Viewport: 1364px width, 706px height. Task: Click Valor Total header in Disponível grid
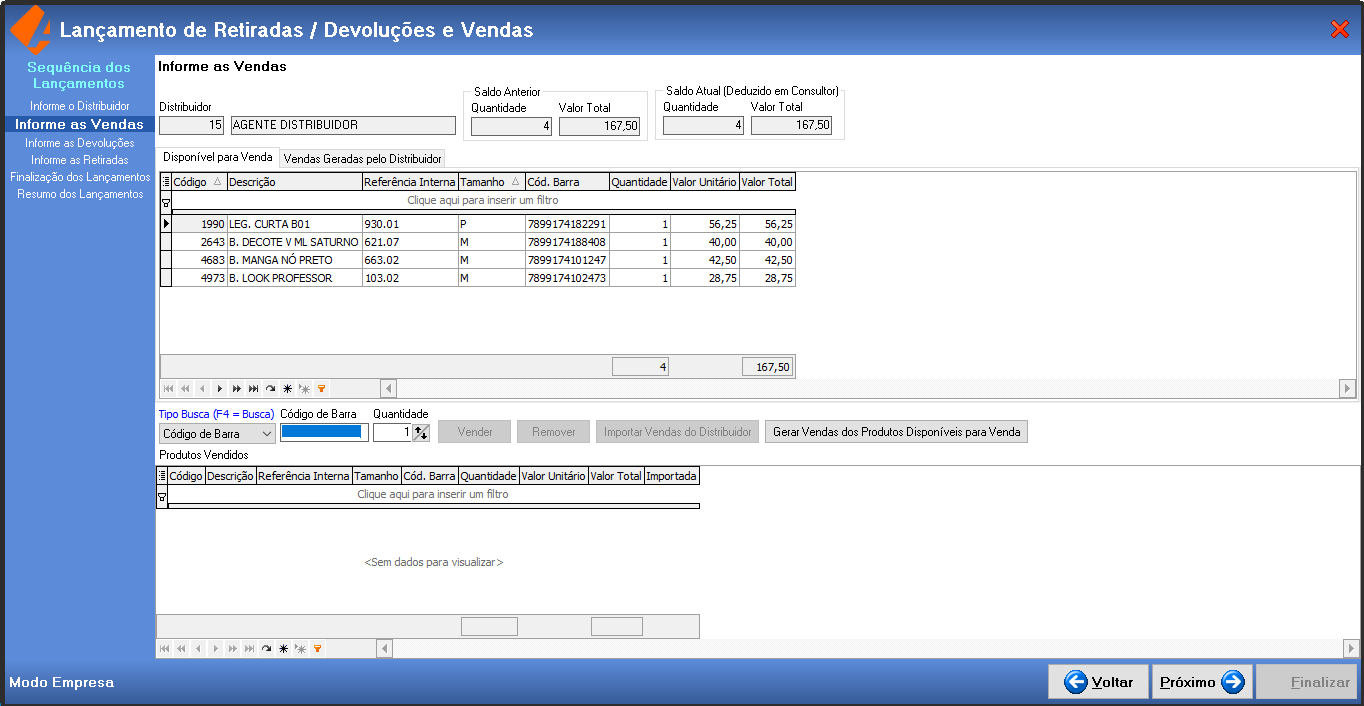[x=767, y=182]
